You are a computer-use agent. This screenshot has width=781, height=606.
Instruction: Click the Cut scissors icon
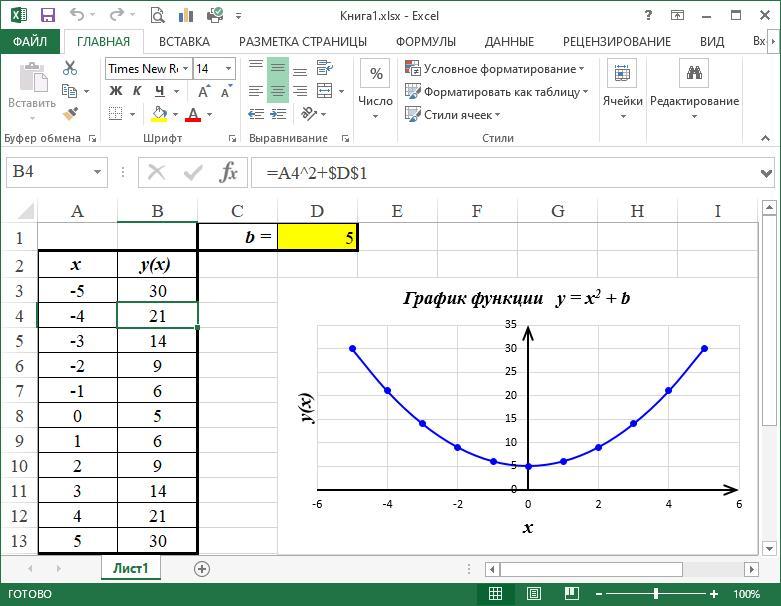pos(70,68)
